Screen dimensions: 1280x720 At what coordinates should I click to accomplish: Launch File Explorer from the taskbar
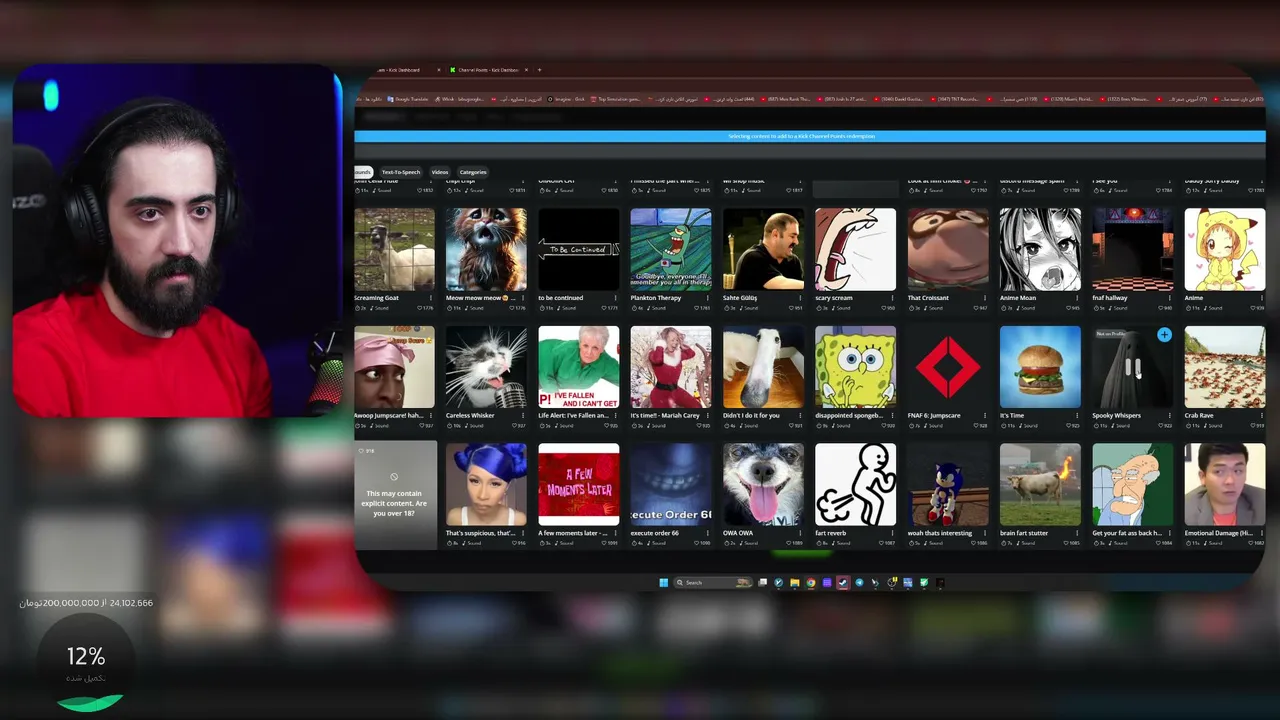click(795, 582)
